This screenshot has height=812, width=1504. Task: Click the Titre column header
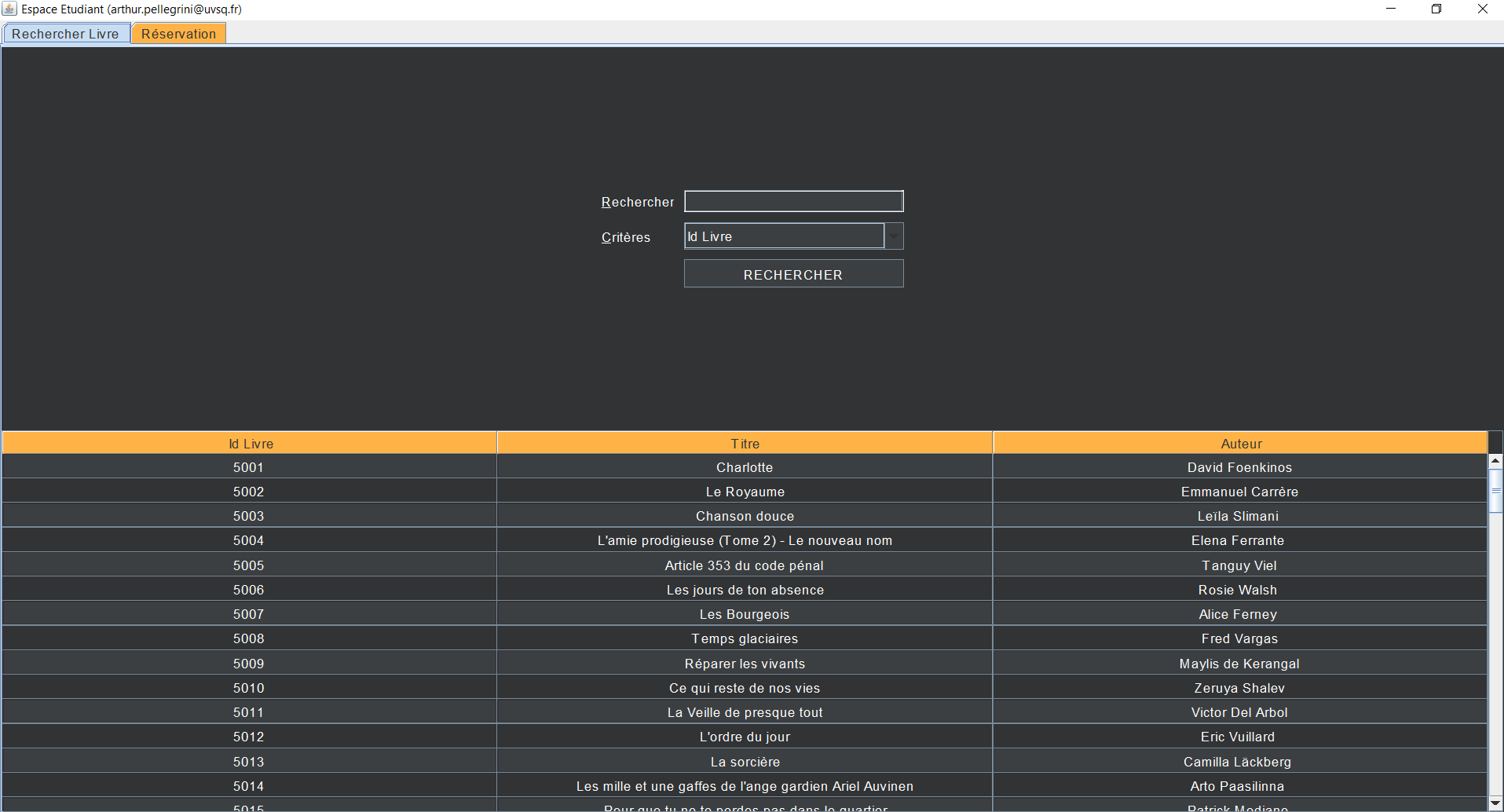point(745,444)
